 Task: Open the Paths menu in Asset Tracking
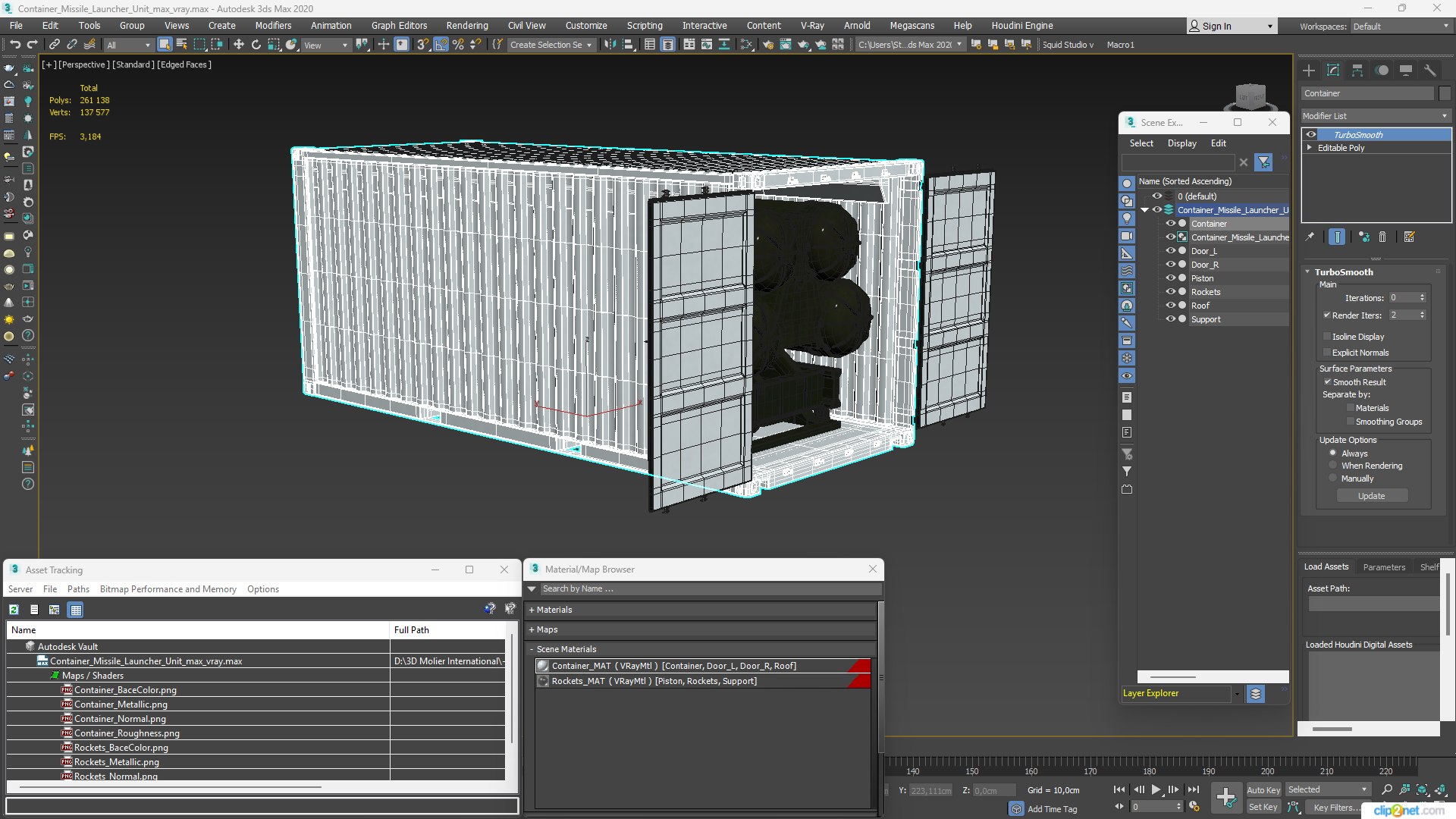click(78, 589)
